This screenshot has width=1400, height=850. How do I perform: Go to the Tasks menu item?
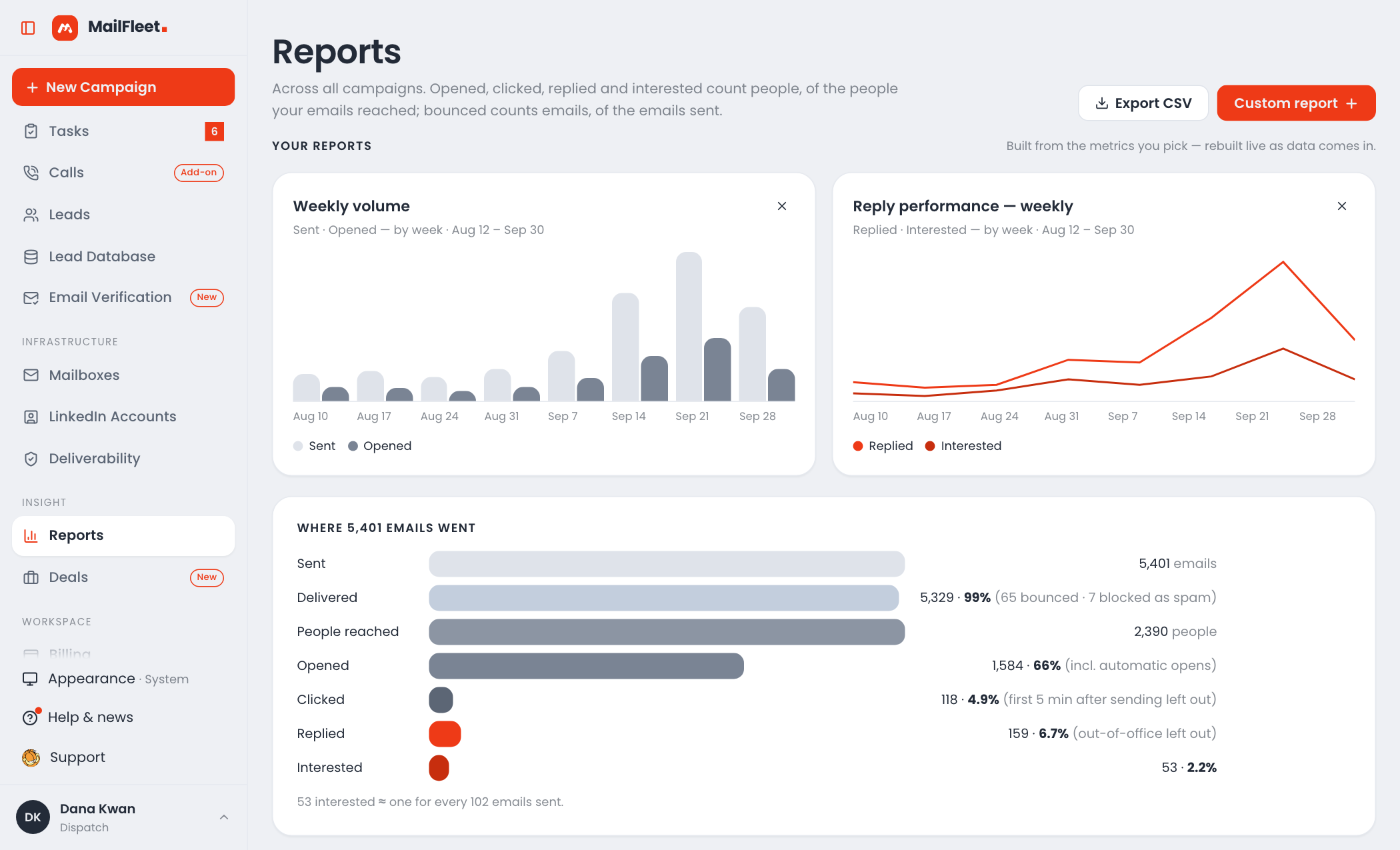coord(123,131)
